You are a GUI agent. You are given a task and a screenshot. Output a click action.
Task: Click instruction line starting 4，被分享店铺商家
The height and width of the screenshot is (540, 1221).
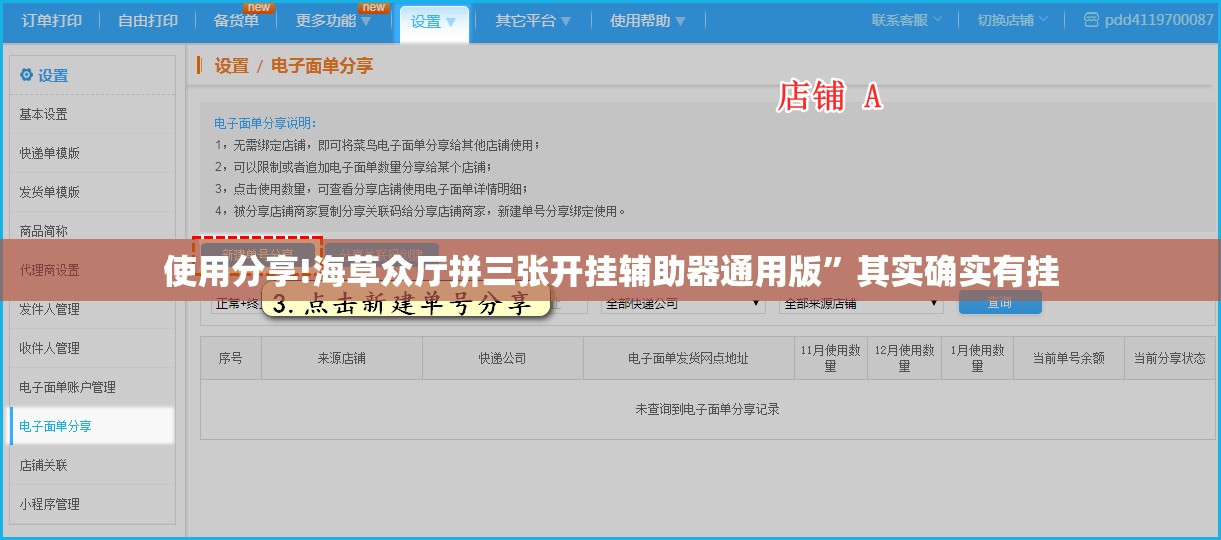420,211
